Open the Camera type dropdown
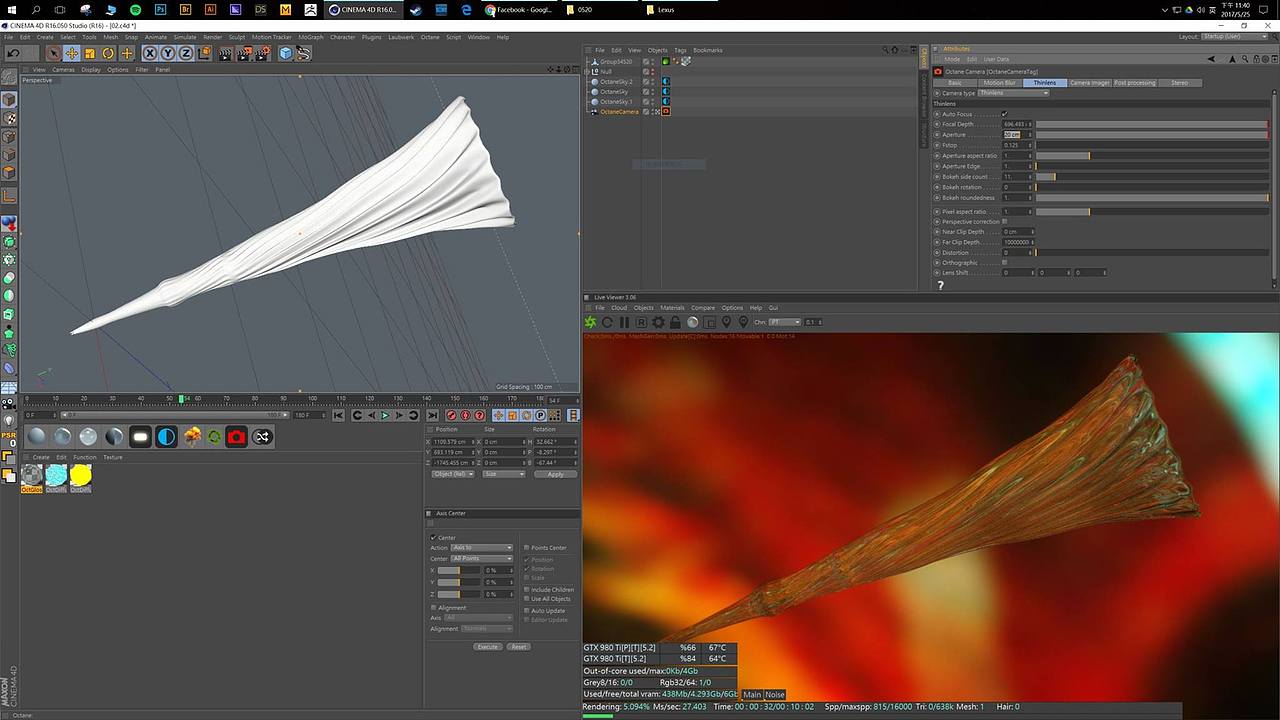 point(1013,93)
